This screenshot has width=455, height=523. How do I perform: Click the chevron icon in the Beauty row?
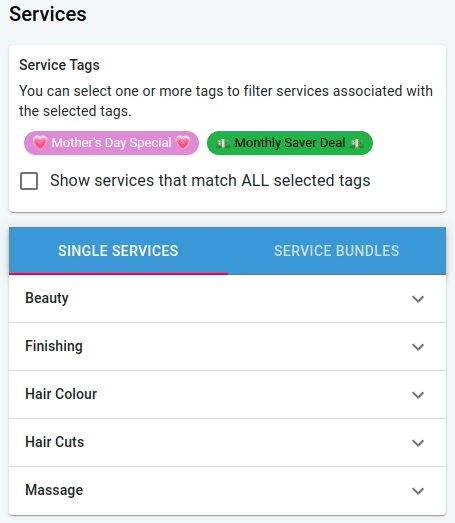click(418, 299)
